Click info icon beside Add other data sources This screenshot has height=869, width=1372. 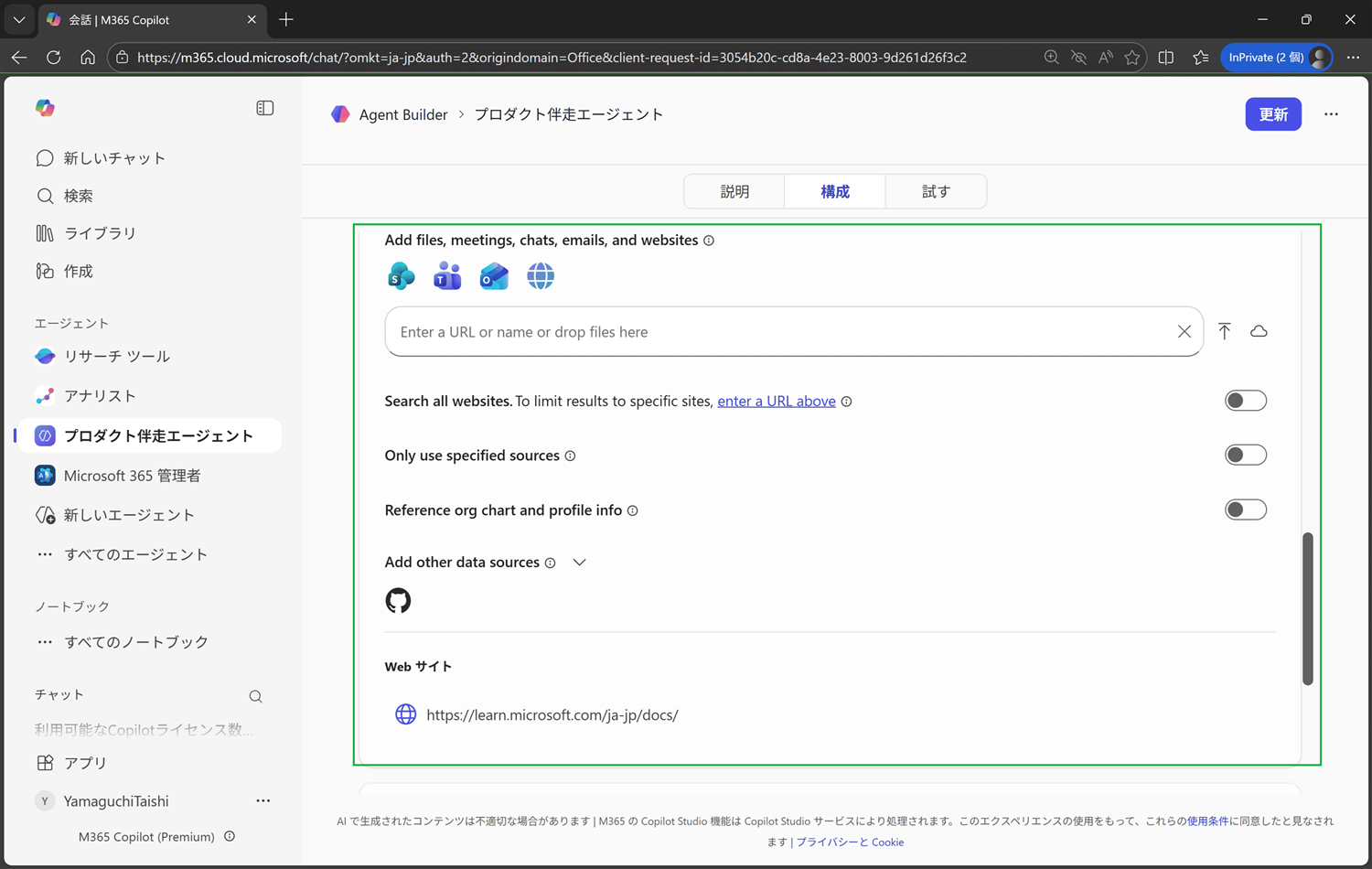point(551,563)
